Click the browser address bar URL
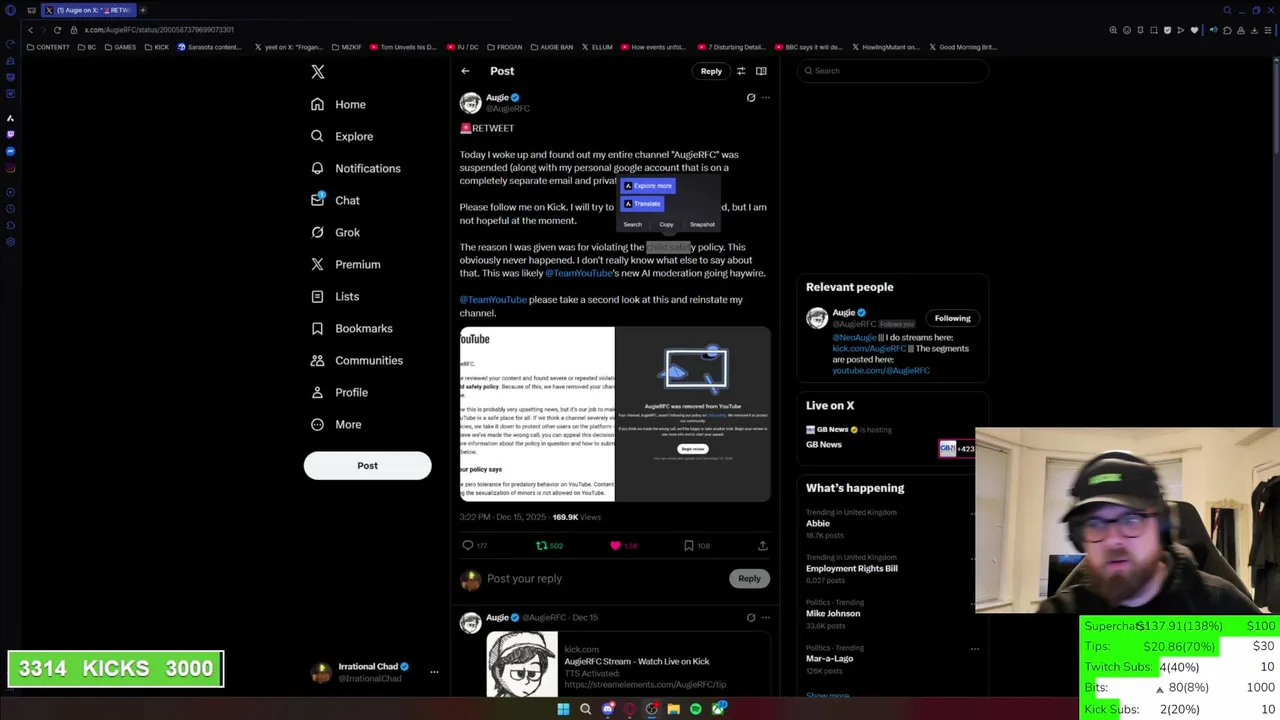The width and height of the screenshot is (1280, 720). (x=159, y=30)
